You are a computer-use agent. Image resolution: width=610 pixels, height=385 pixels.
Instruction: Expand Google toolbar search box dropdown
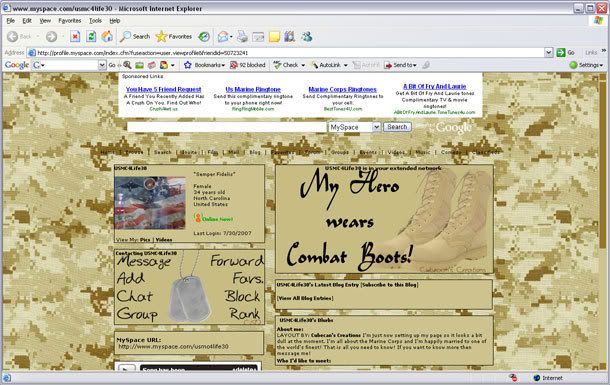pos(102,65)
